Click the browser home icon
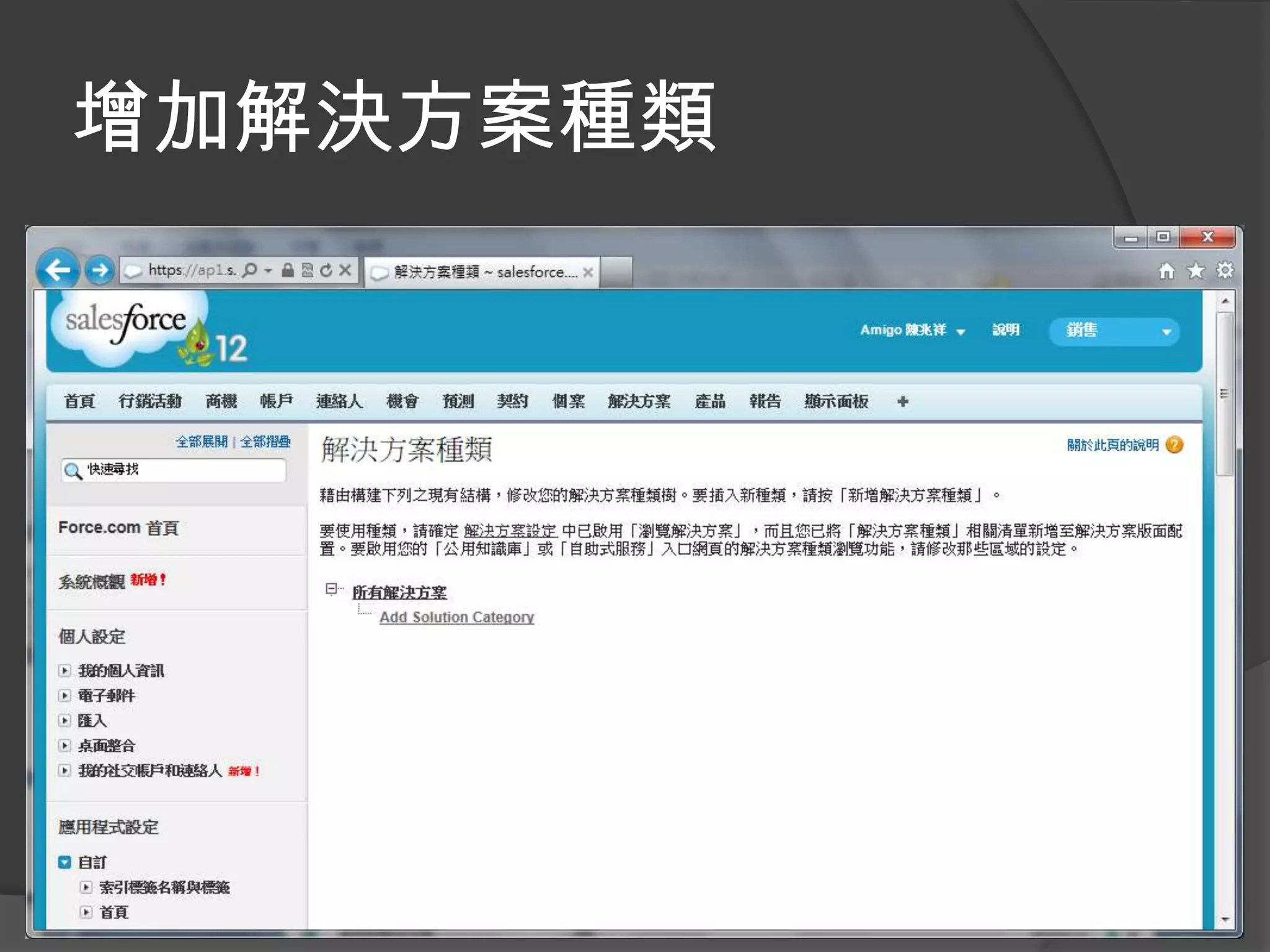This screenshot has width=1270, height=952. click(x=1166, y=271)
